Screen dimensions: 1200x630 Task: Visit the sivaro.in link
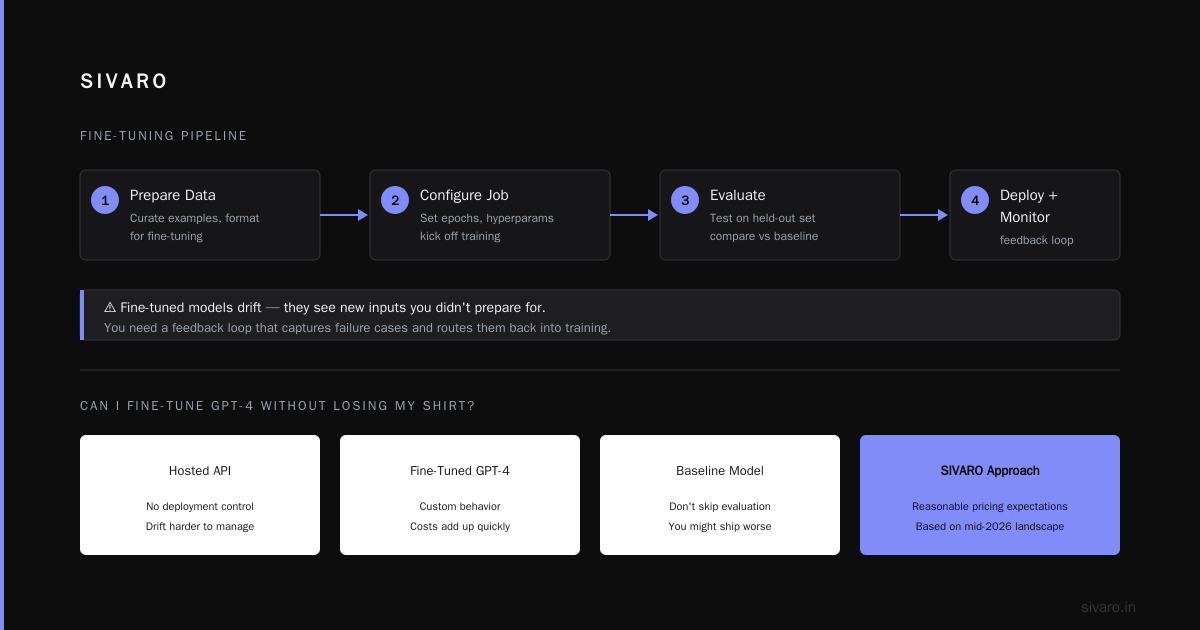pos(1108,607)
